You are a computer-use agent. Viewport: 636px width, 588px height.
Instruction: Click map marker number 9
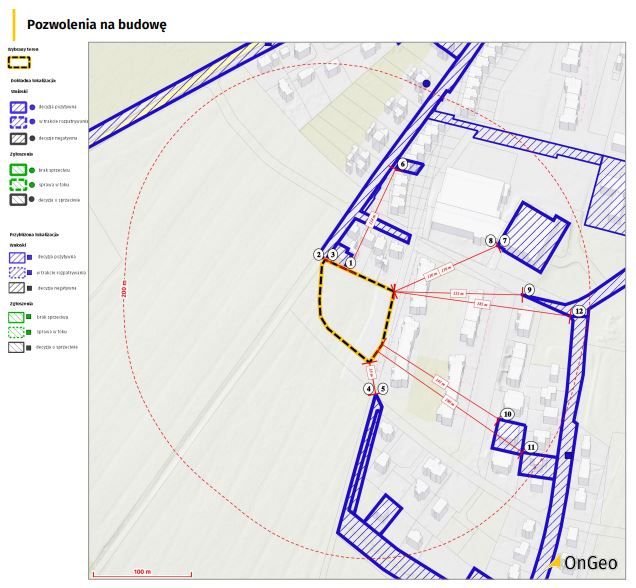[x=529, y=290]
